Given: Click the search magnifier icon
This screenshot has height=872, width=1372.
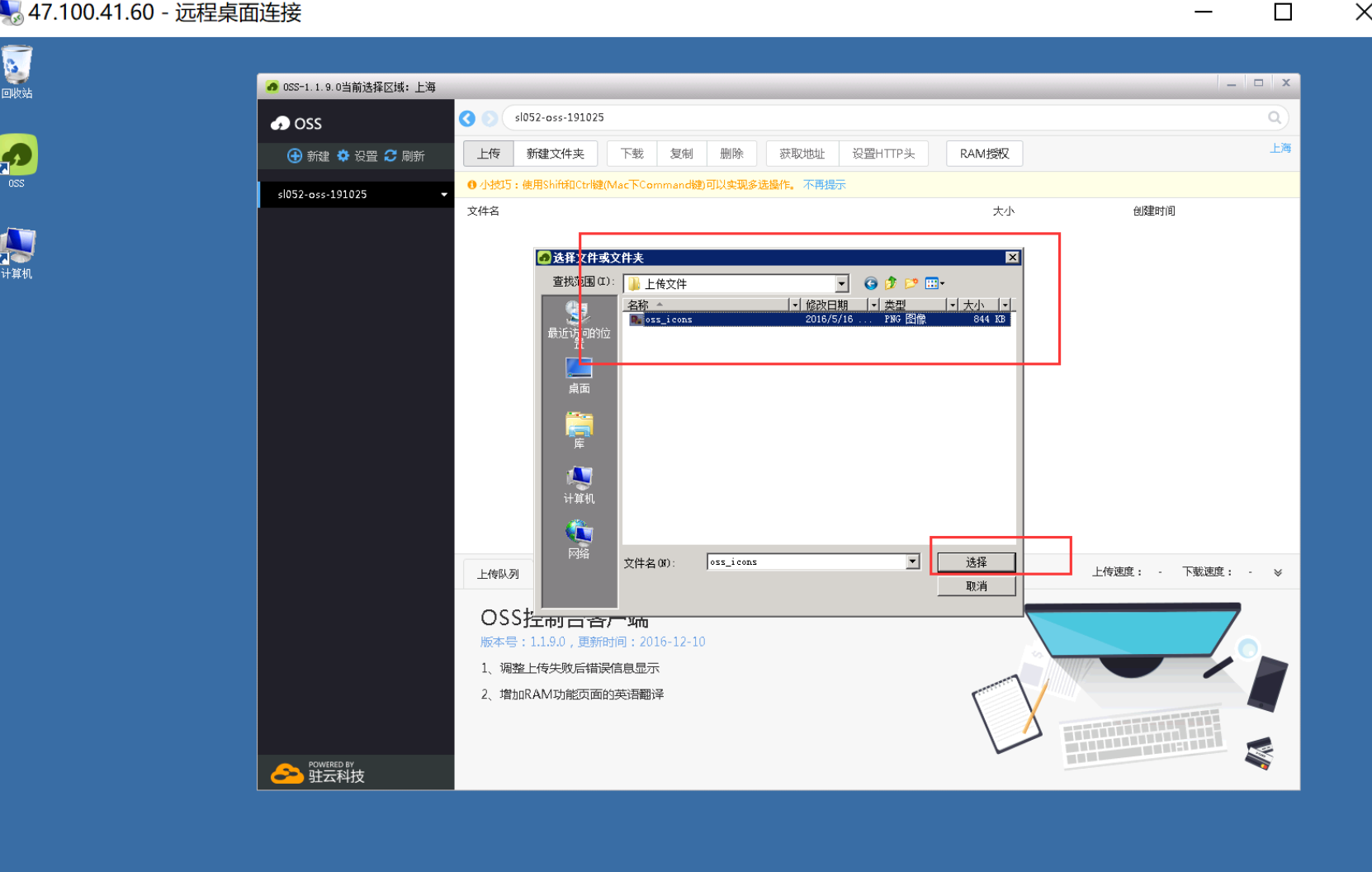Looking at the screenshot, I should tap(1275, 118).
